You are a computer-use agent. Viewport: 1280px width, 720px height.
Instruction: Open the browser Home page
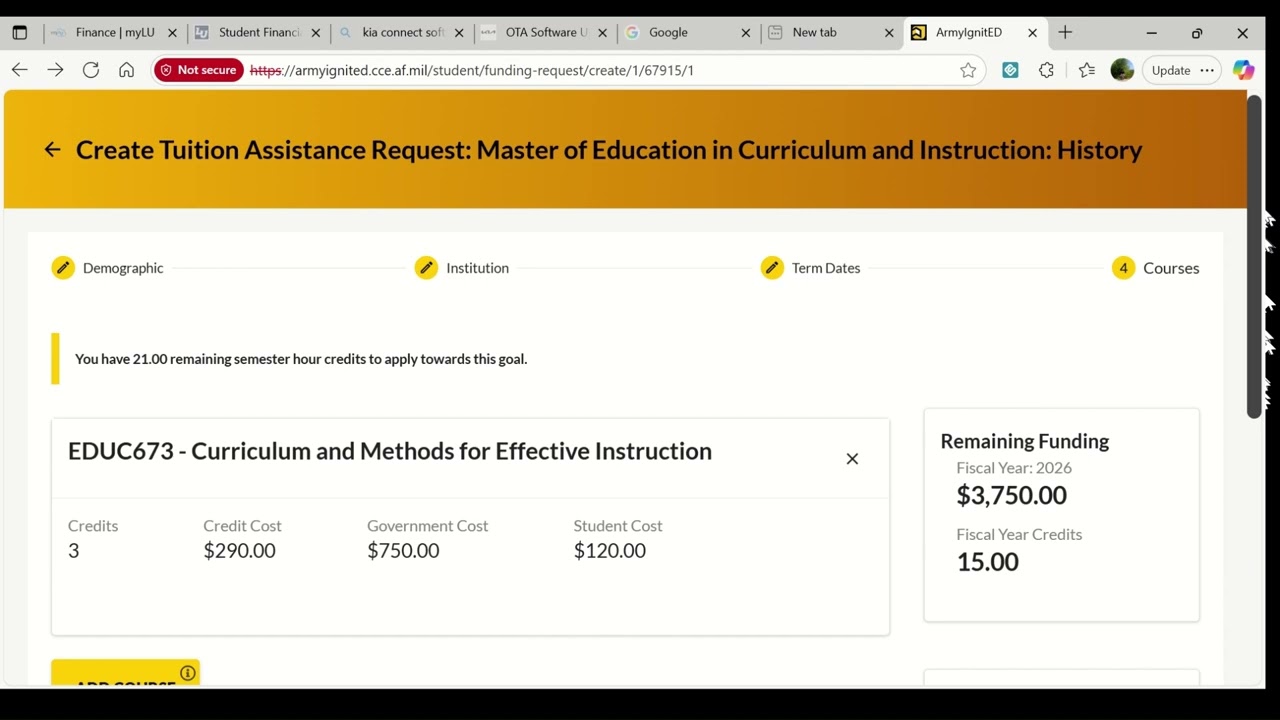tap(126, 70)
